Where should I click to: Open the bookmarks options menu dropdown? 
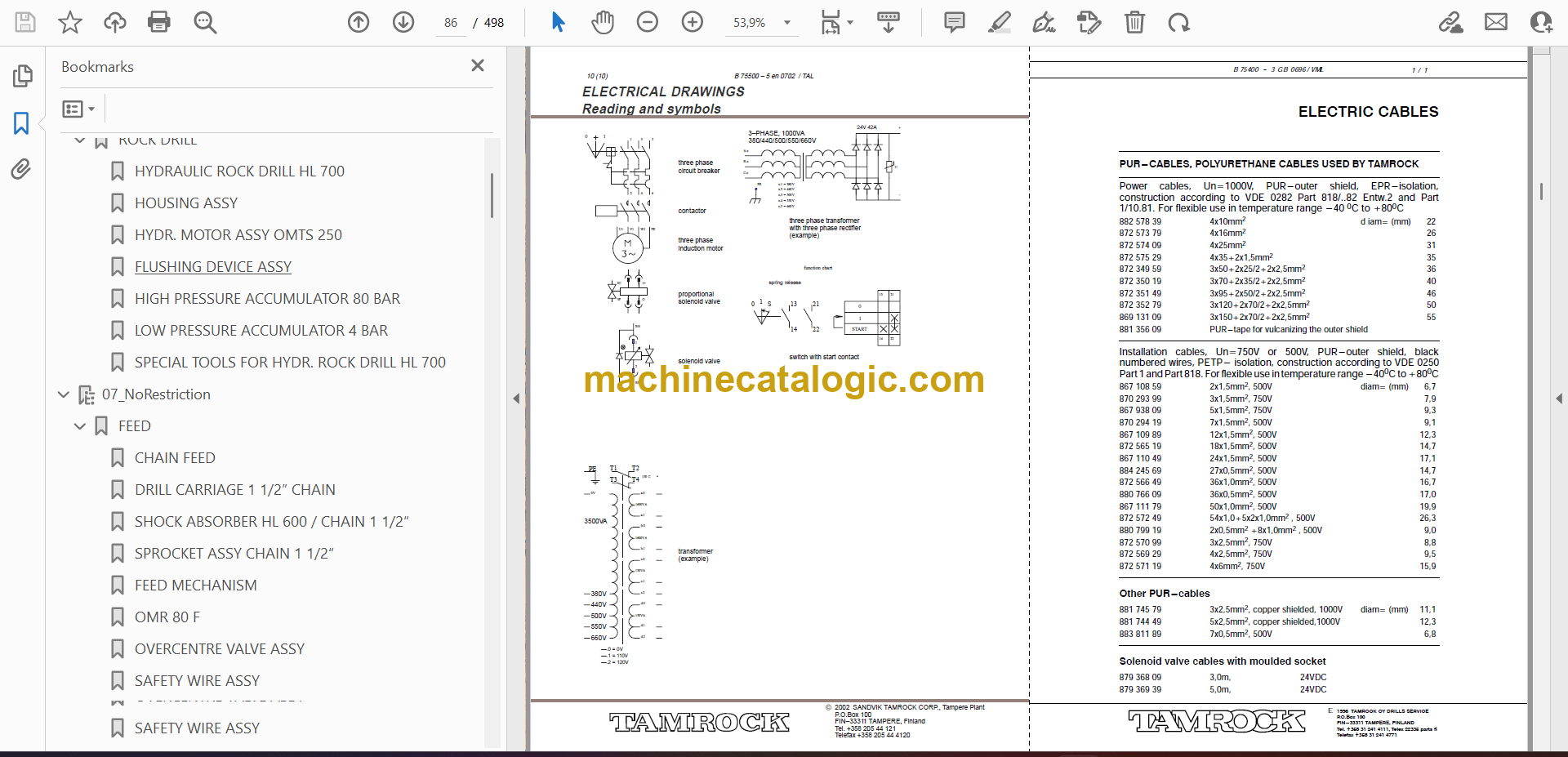click(x=79, y=109)
